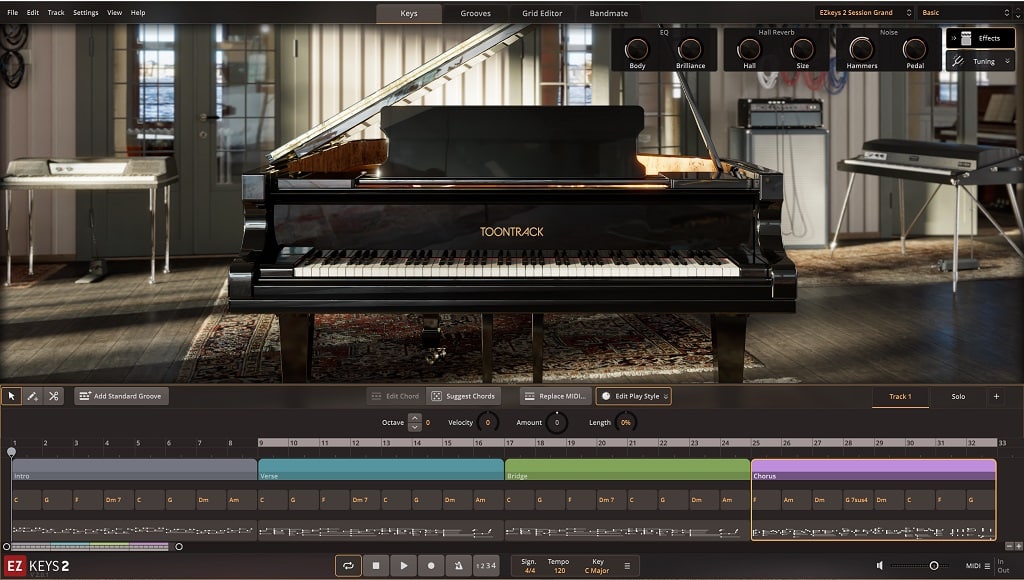
Task: Click the Hall reverb knob
Action: (749, 49)
